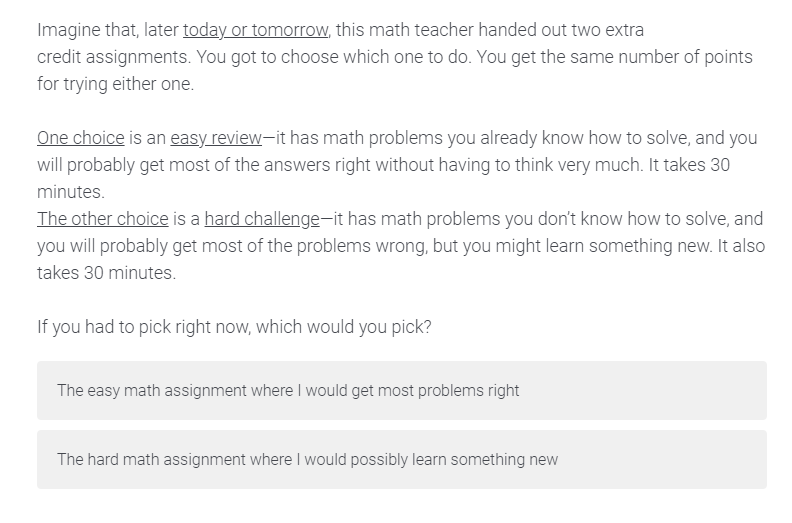Click the lone 'minutes.' line
The width and height of the screenshot is (792, 523).
tap(71, 192)
